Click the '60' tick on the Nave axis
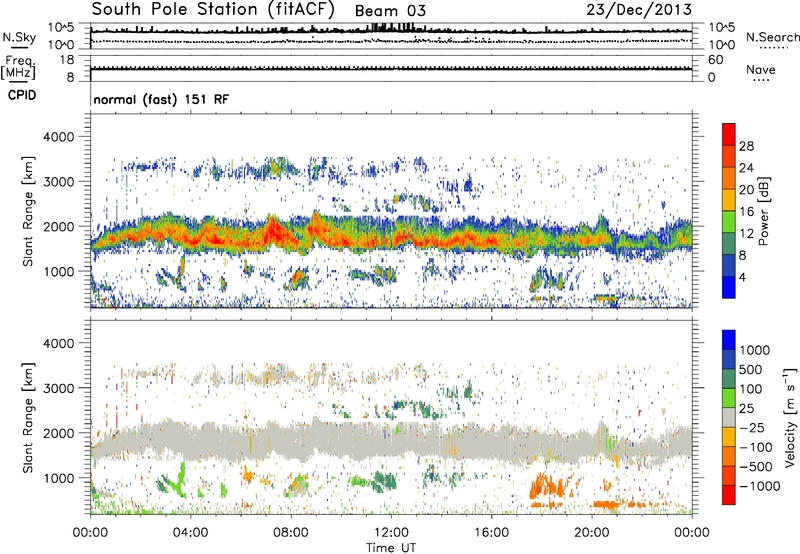 pyautogui.click(x=716, y=60)
